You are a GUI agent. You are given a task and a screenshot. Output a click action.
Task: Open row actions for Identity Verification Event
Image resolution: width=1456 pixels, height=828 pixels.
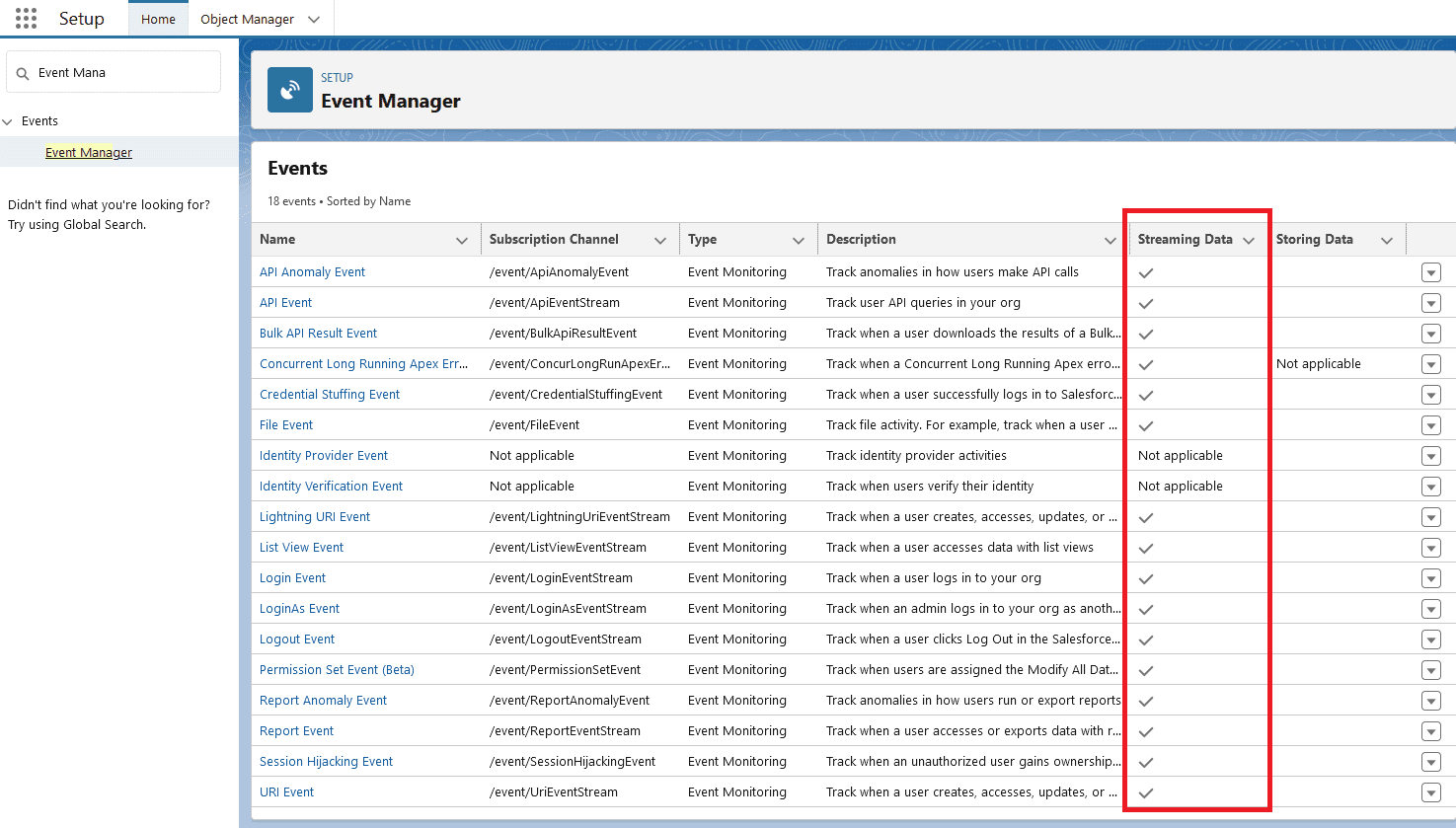(1431, 487)
